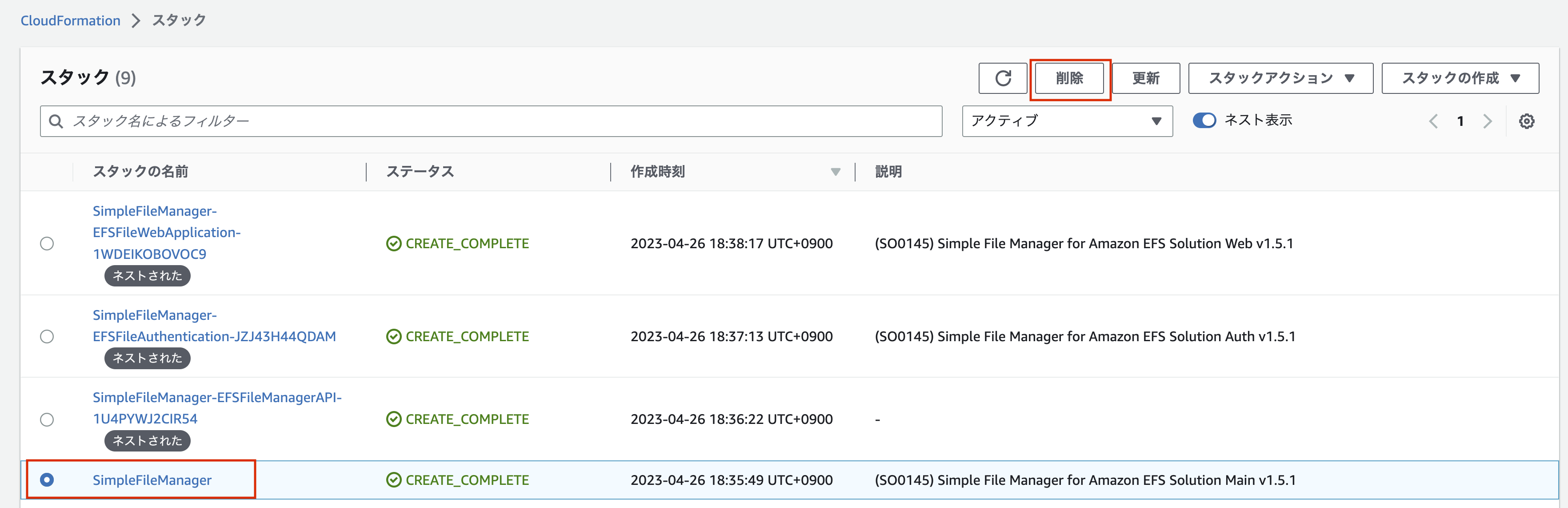Go to the next page of stacks
The width and height of the screenshot is (1568, 508).
1488,121
